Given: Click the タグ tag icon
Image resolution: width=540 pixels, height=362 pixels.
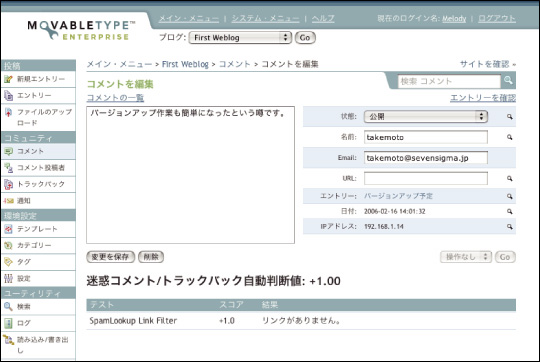Looking at the screenshot, I should [8, 262].
